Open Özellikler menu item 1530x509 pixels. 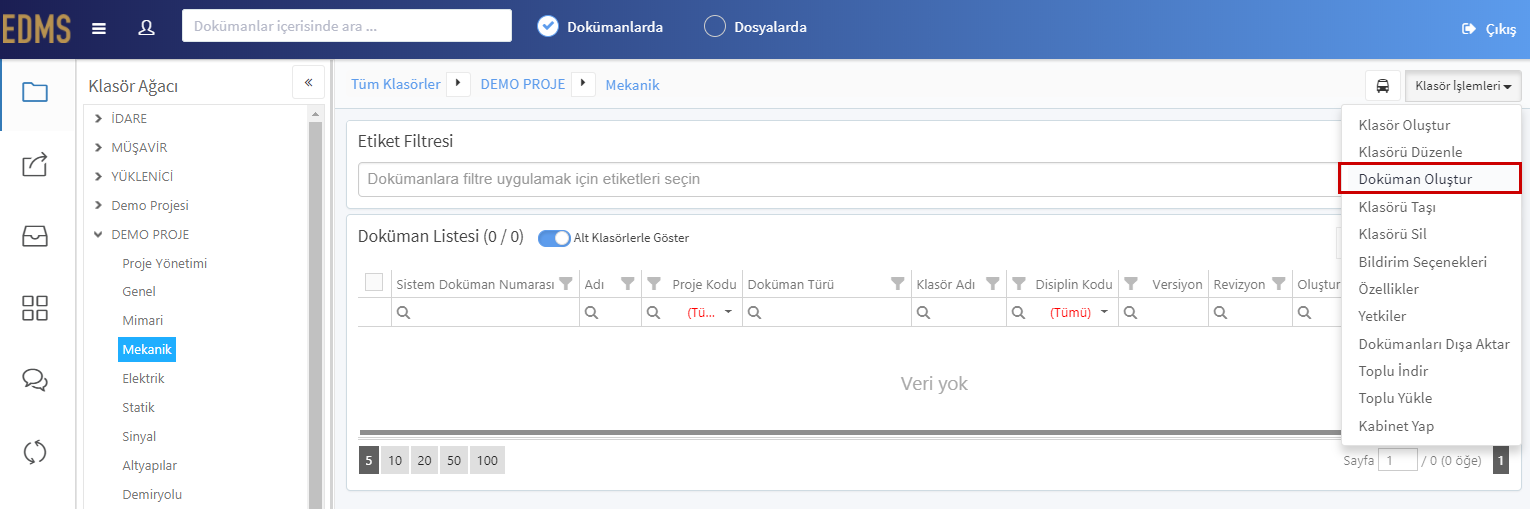(1431, 289)
